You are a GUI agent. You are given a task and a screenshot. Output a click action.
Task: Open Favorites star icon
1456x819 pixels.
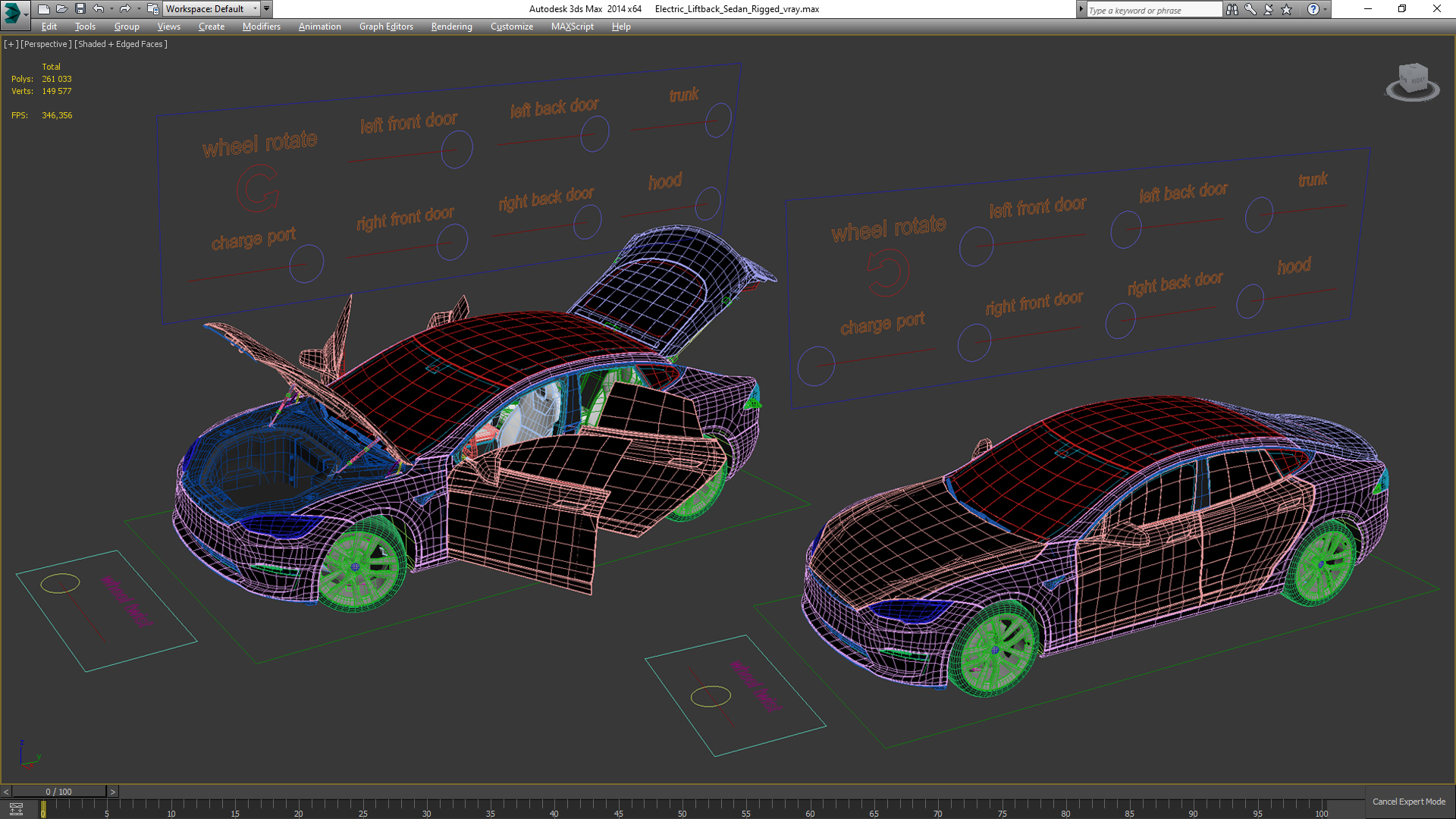1287,9
